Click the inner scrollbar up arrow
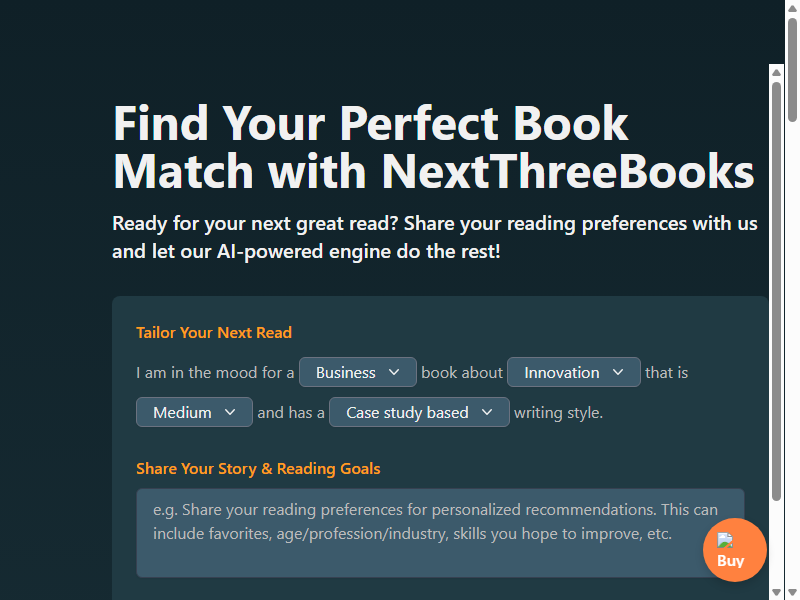 pyautogui.click(x=777, y=72)
